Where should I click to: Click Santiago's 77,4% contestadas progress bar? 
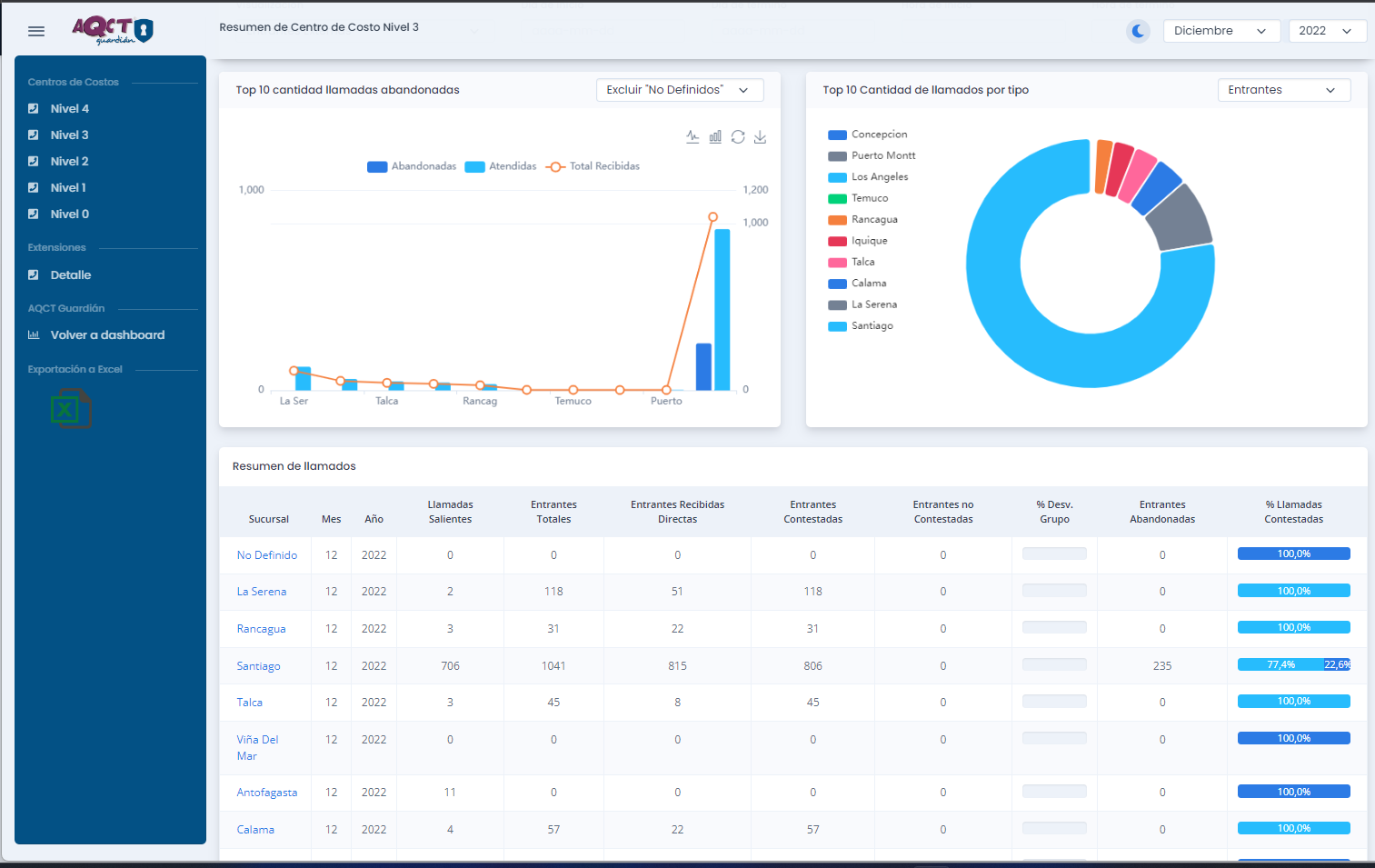(x=1280, y=664)
